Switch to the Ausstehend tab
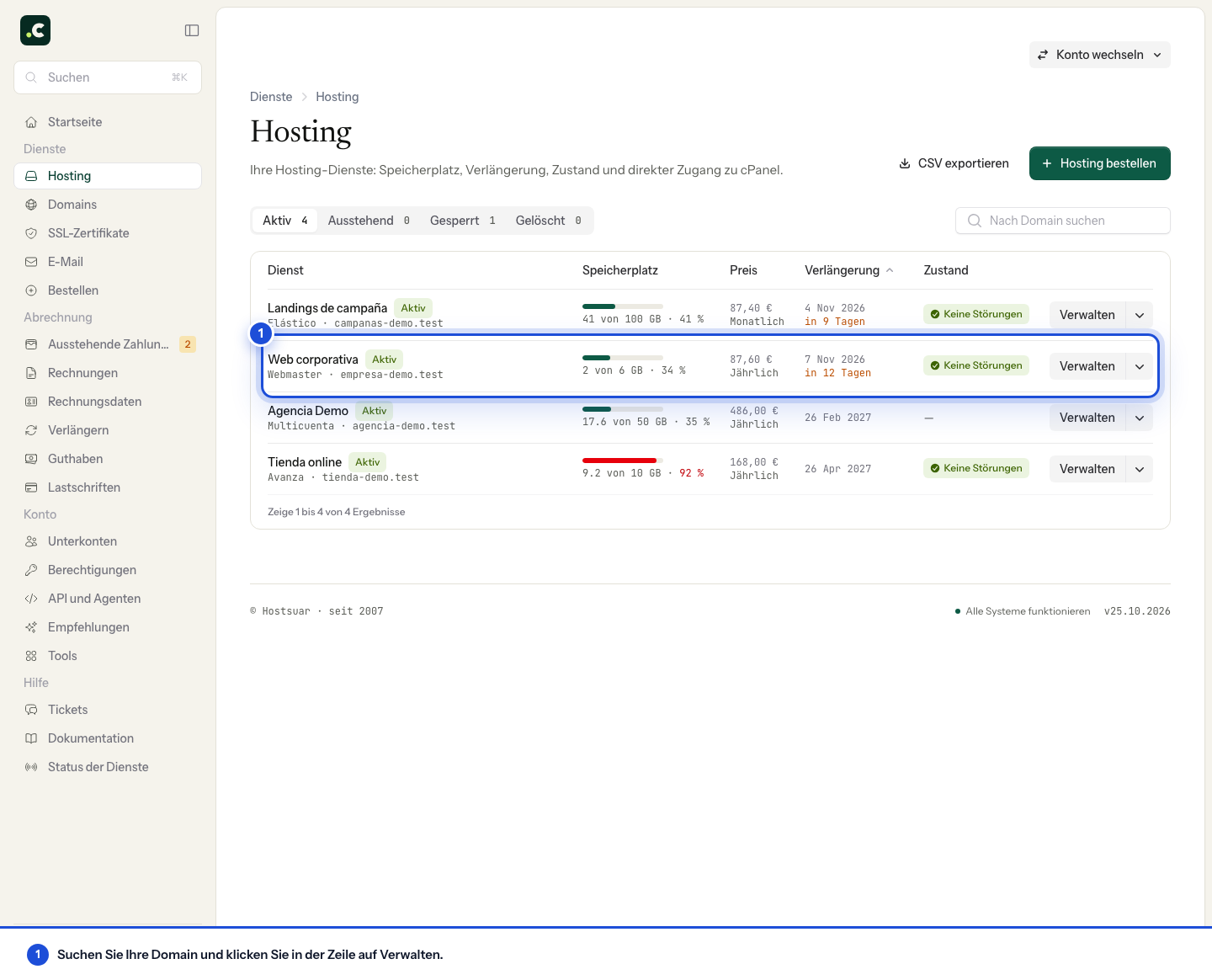 369,221
